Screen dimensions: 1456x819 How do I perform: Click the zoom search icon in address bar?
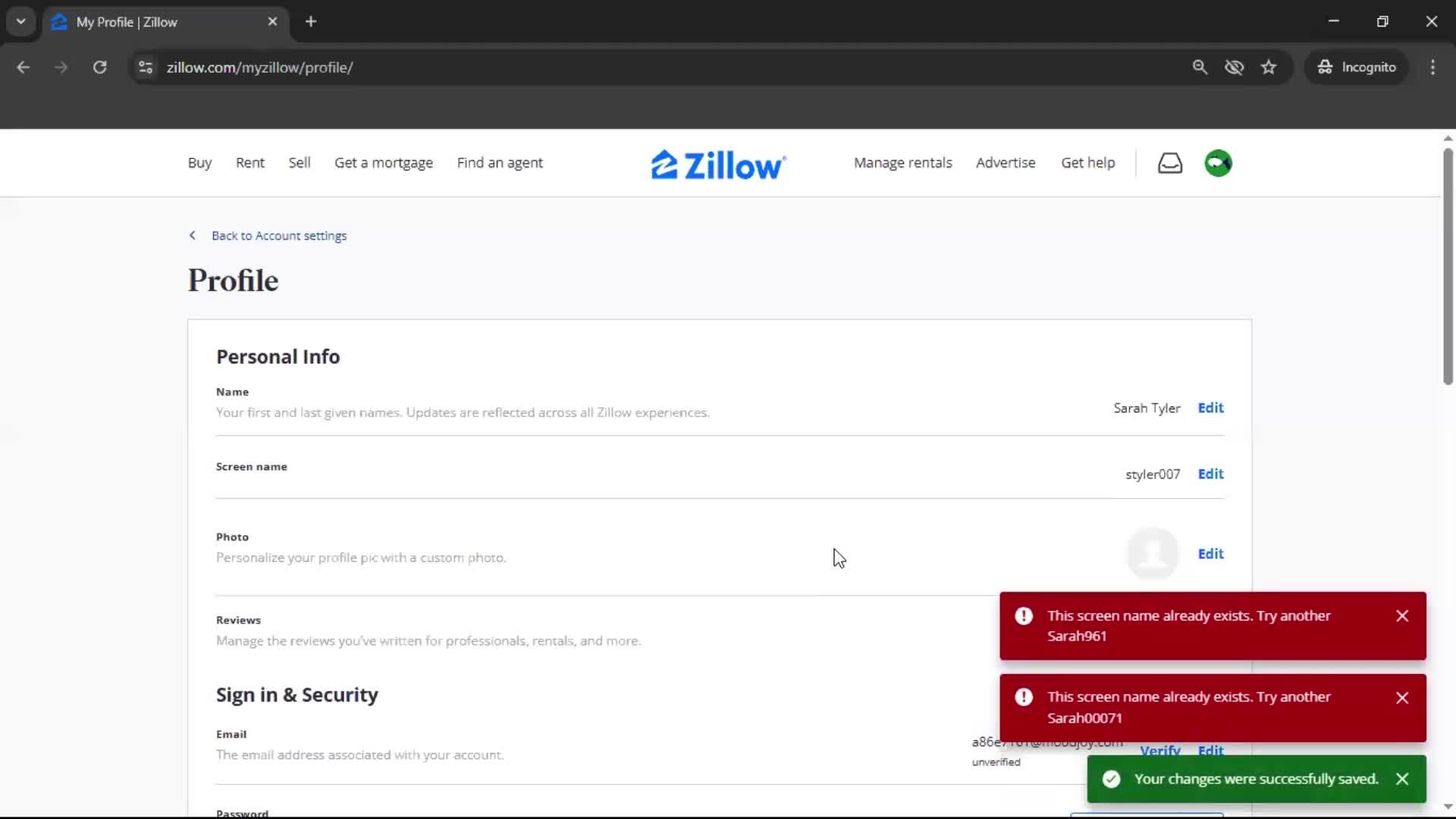pos(1200,67)
